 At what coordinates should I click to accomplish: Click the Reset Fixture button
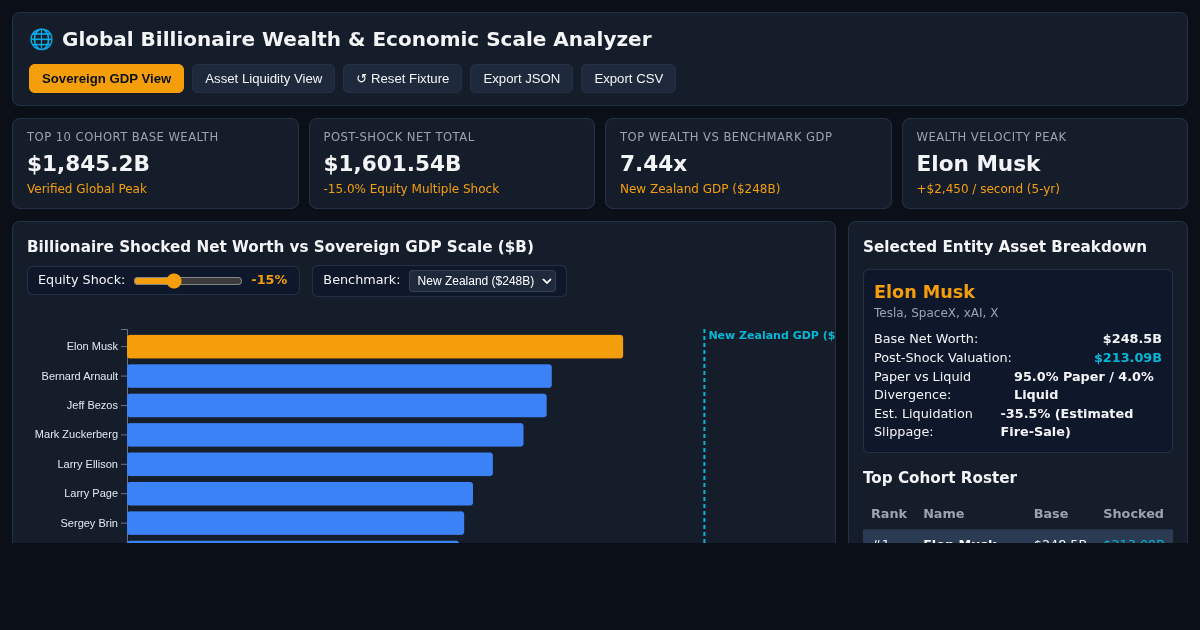pos(402,78)
